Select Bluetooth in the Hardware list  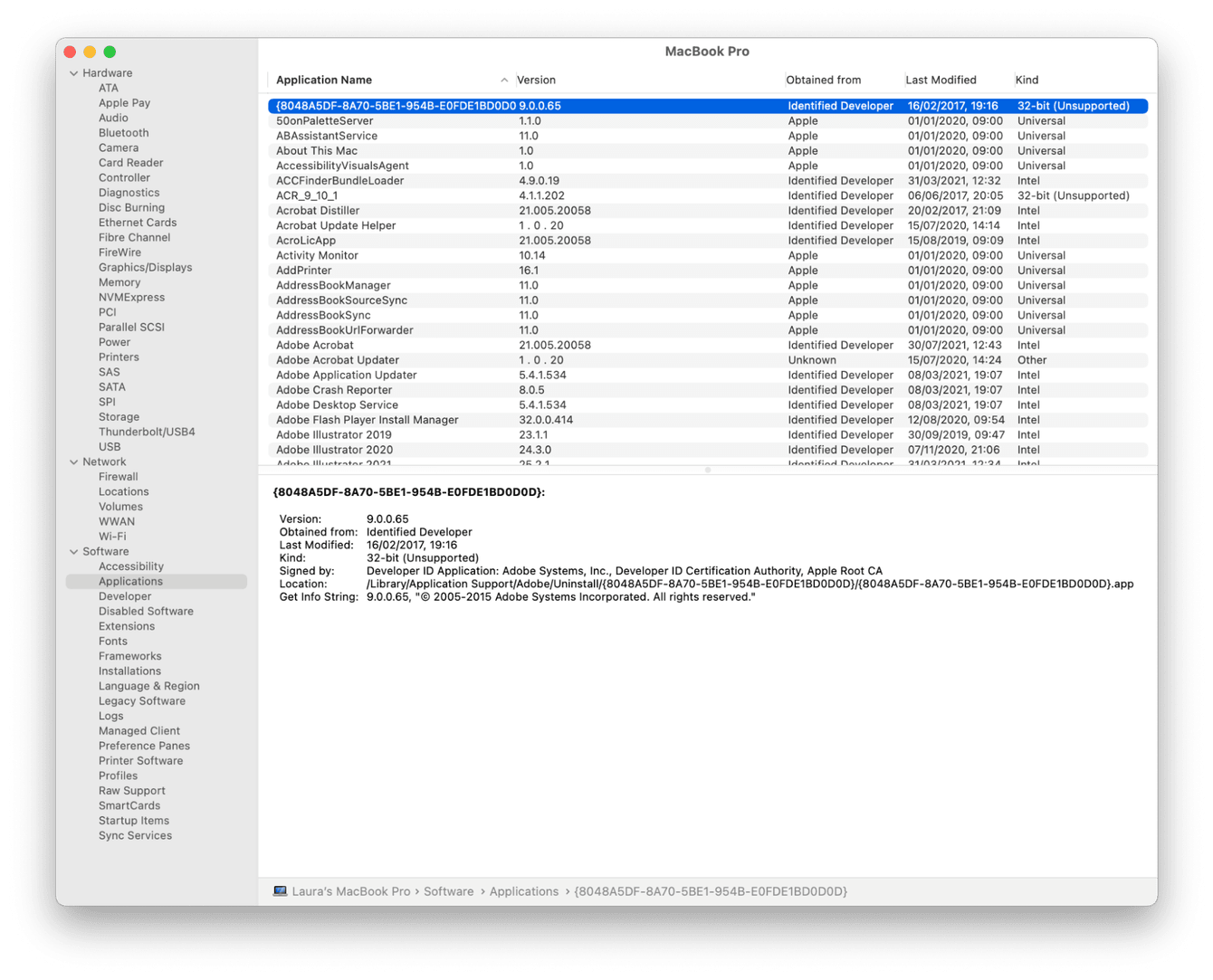coord(123,133)
